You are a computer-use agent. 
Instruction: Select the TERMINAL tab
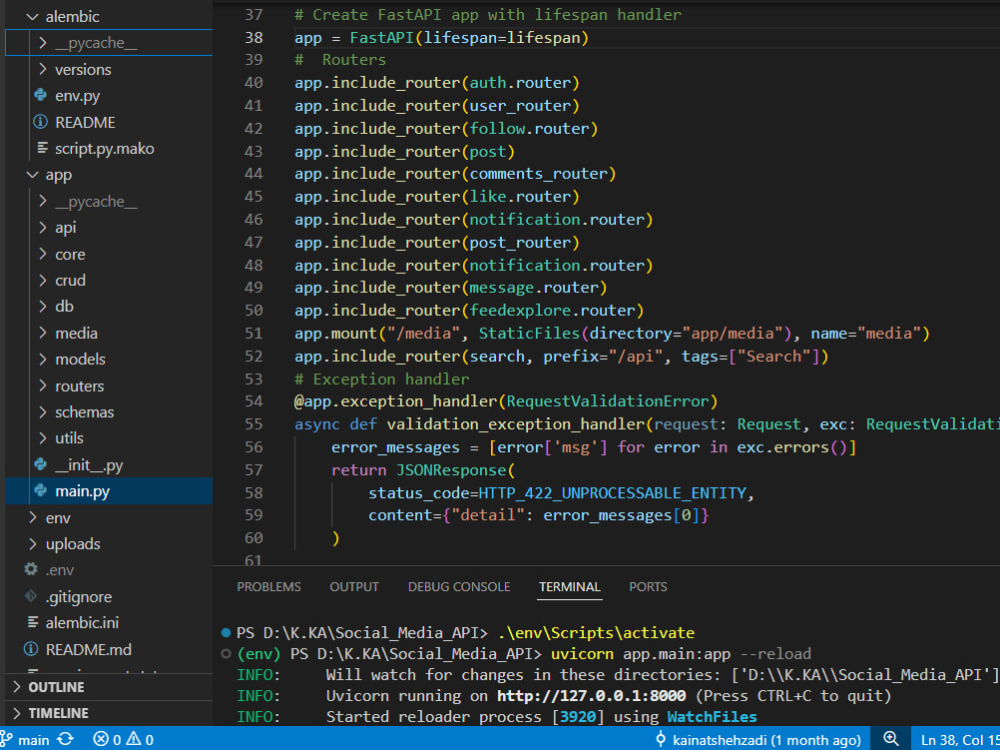(x=570, y=587)
